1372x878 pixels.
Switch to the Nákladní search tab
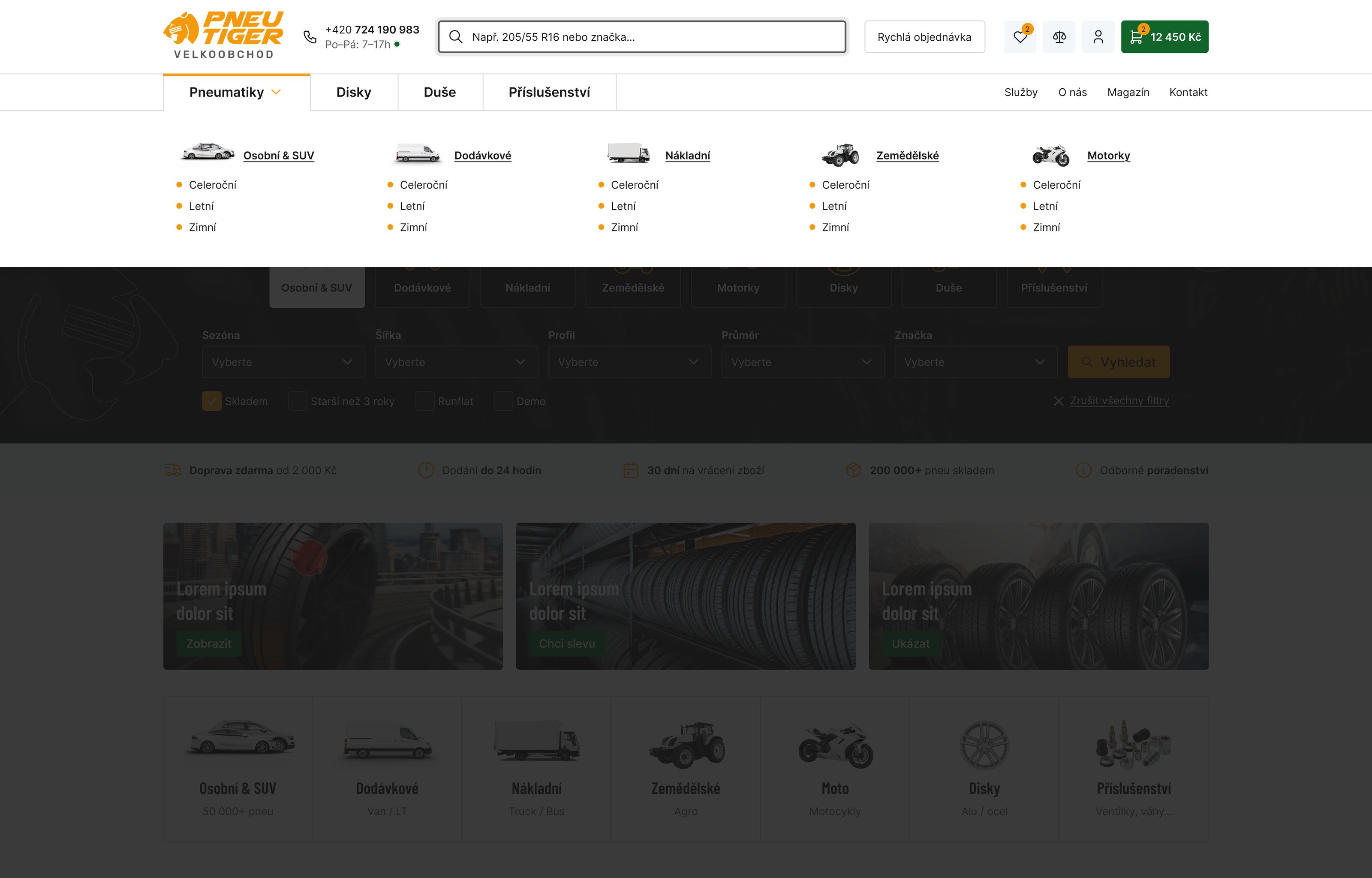(x=528, y=287)
